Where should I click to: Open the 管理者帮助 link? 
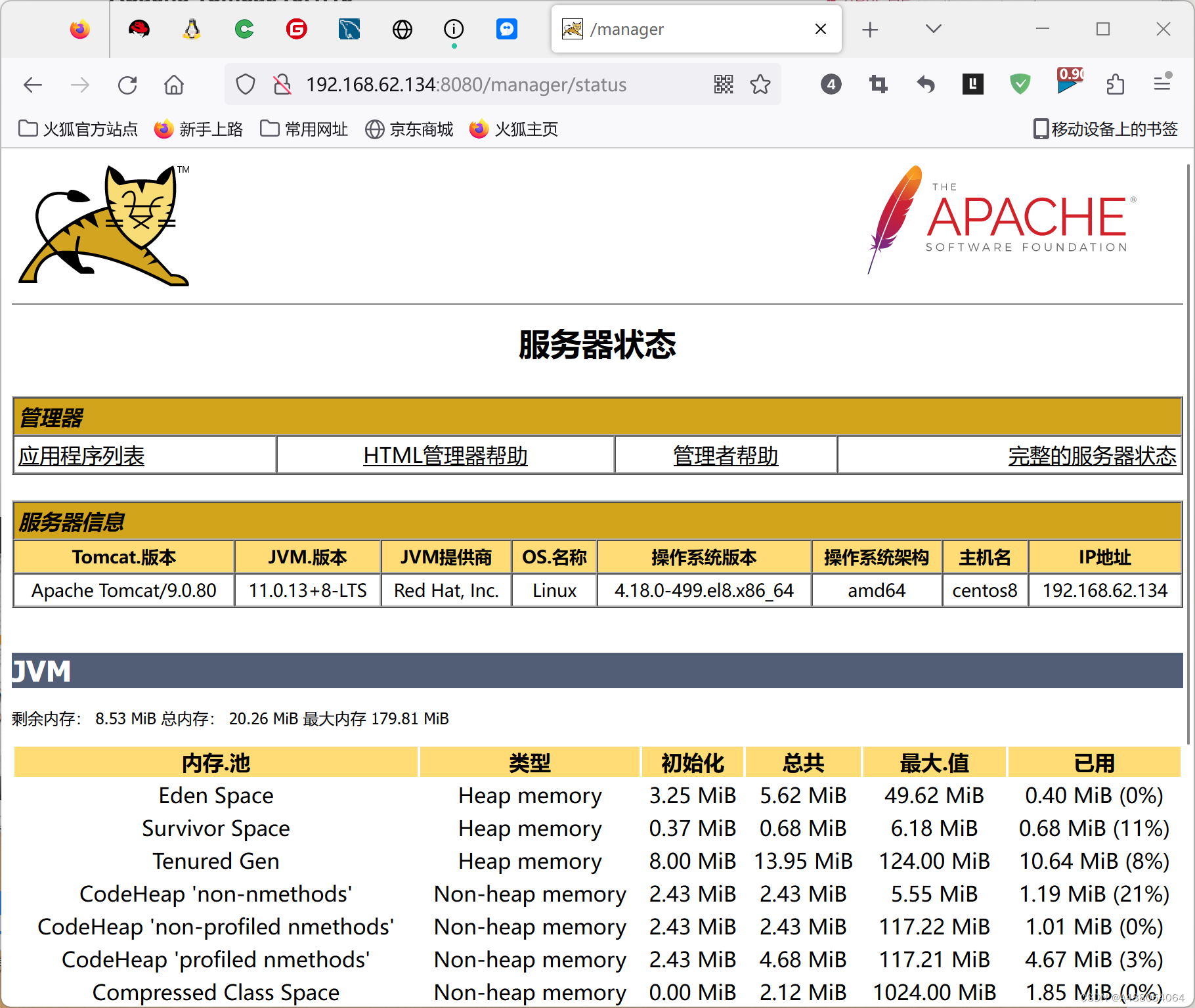click(x=726, y=456)
